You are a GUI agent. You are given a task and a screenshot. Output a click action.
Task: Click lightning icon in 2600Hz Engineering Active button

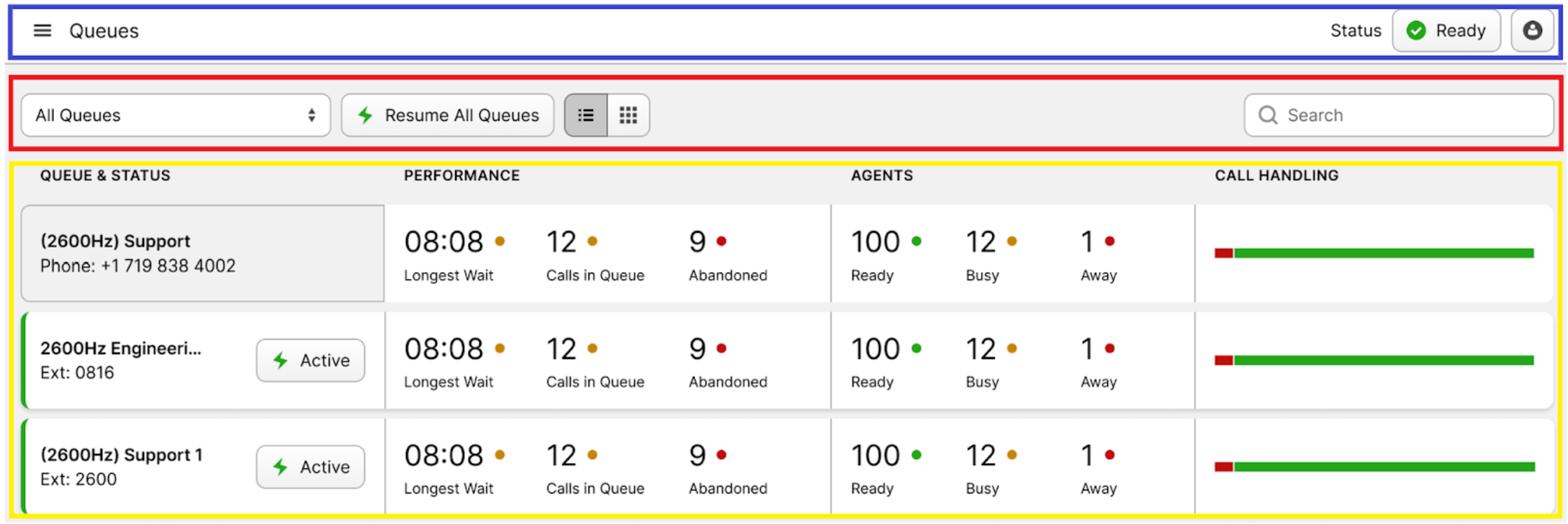pos(281,360)
